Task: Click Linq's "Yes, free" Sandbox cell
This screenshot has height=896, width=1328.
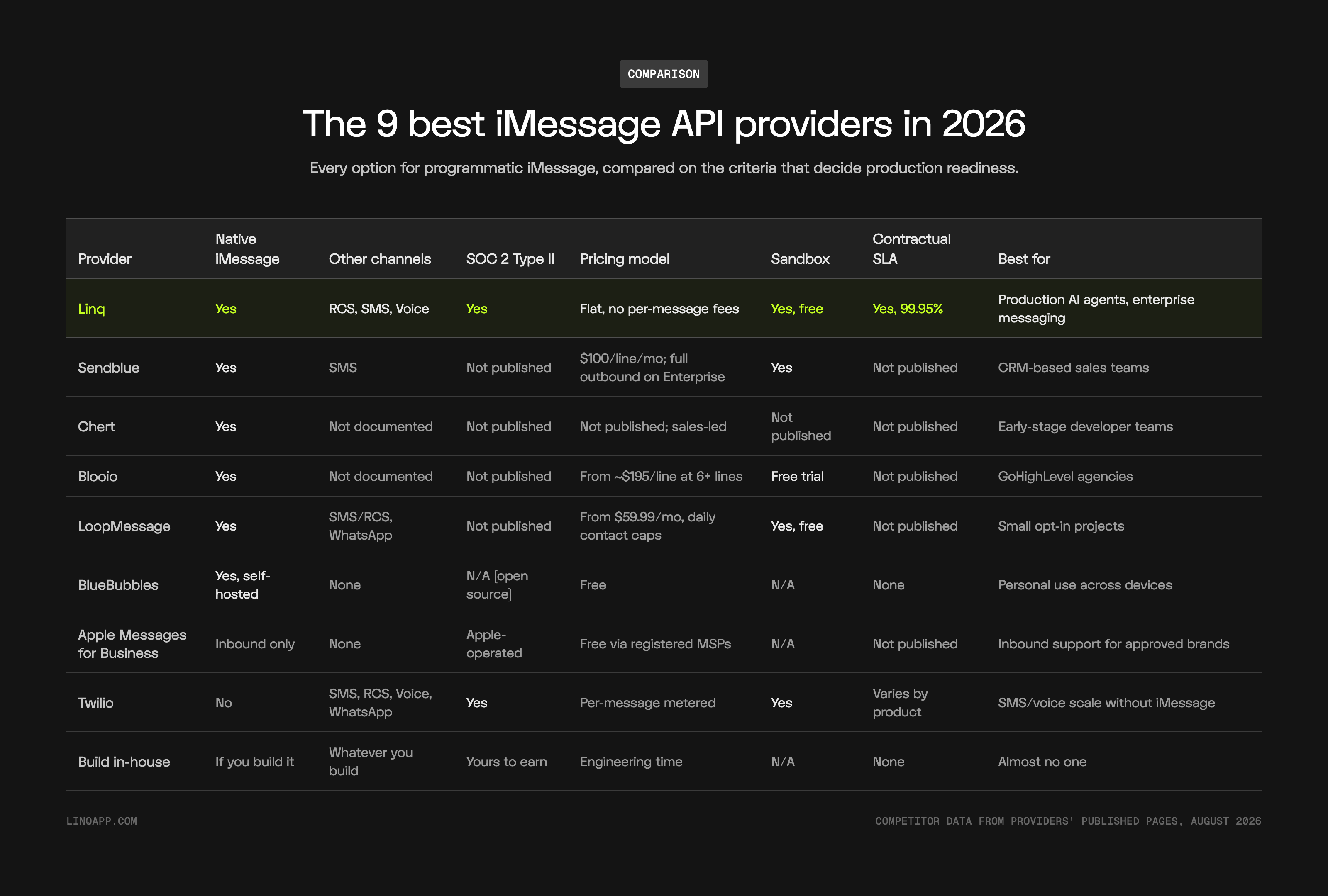Action: [797, 308]
